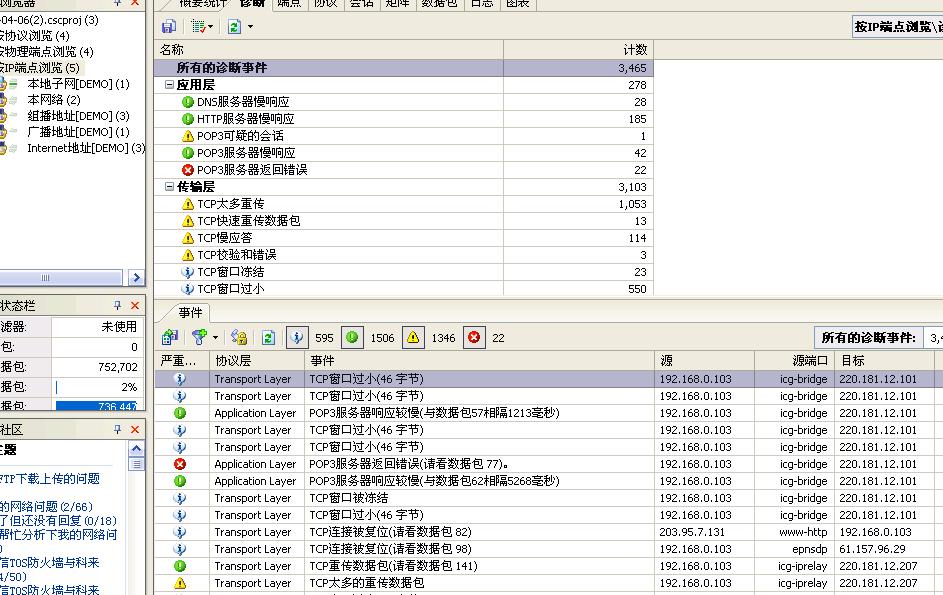Click the refresh icon in events toolbar
Viewport: 943px width, 595px height.
coord(268,338)
